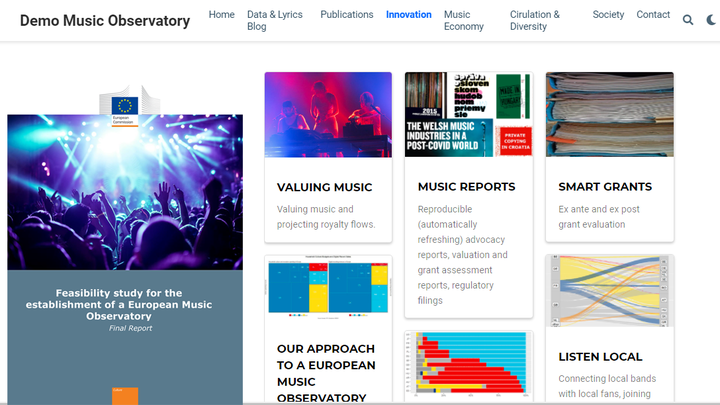Open Music Economy menu item

click(463, 21)
